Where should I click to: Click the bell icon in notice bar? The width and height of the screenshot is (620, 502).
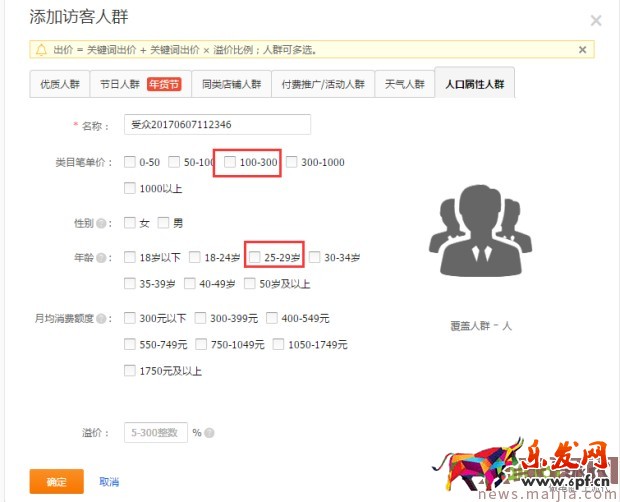pyautogui.click(x=41, y=49)
